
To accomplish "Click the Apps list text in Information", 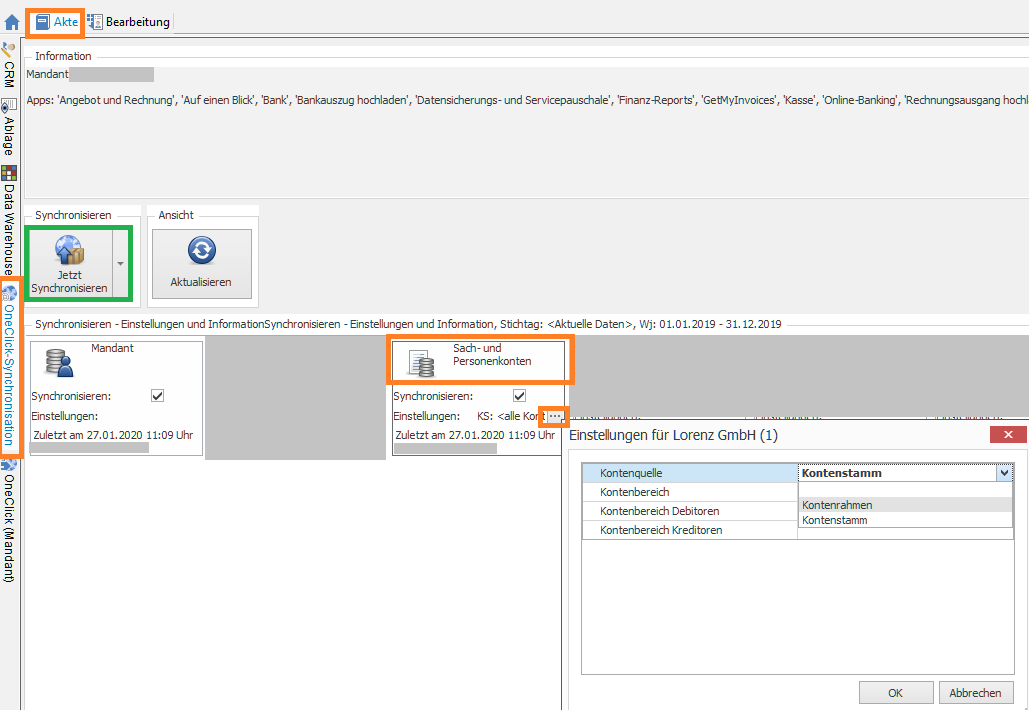I will pyautogui.click(x=527, y=100).
